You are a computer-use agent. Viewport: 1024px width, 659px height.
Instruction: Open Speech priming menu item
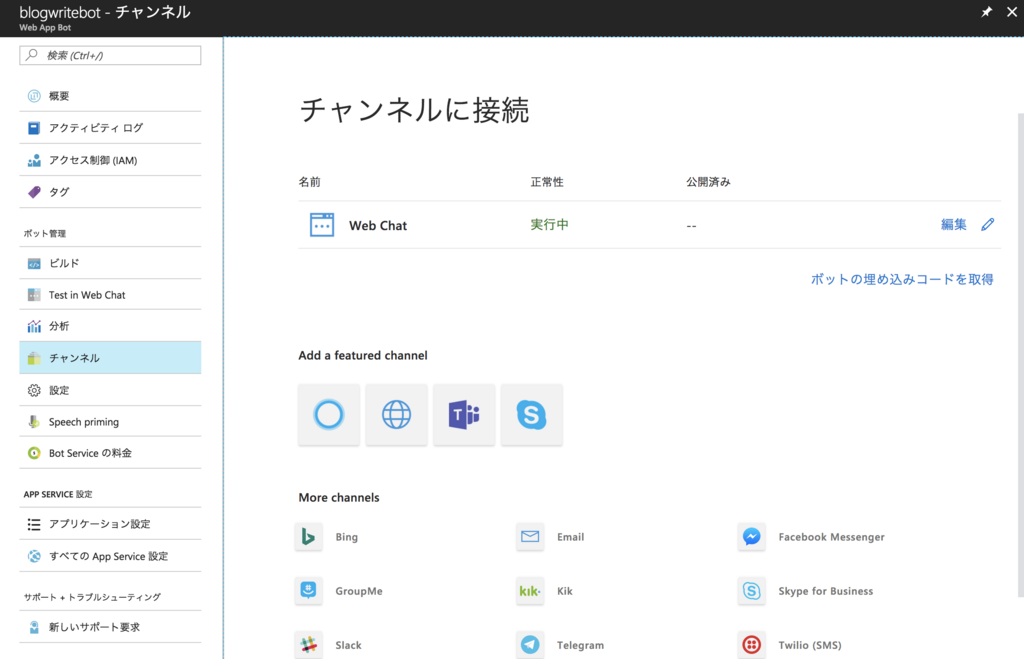(x=110, y=422)
